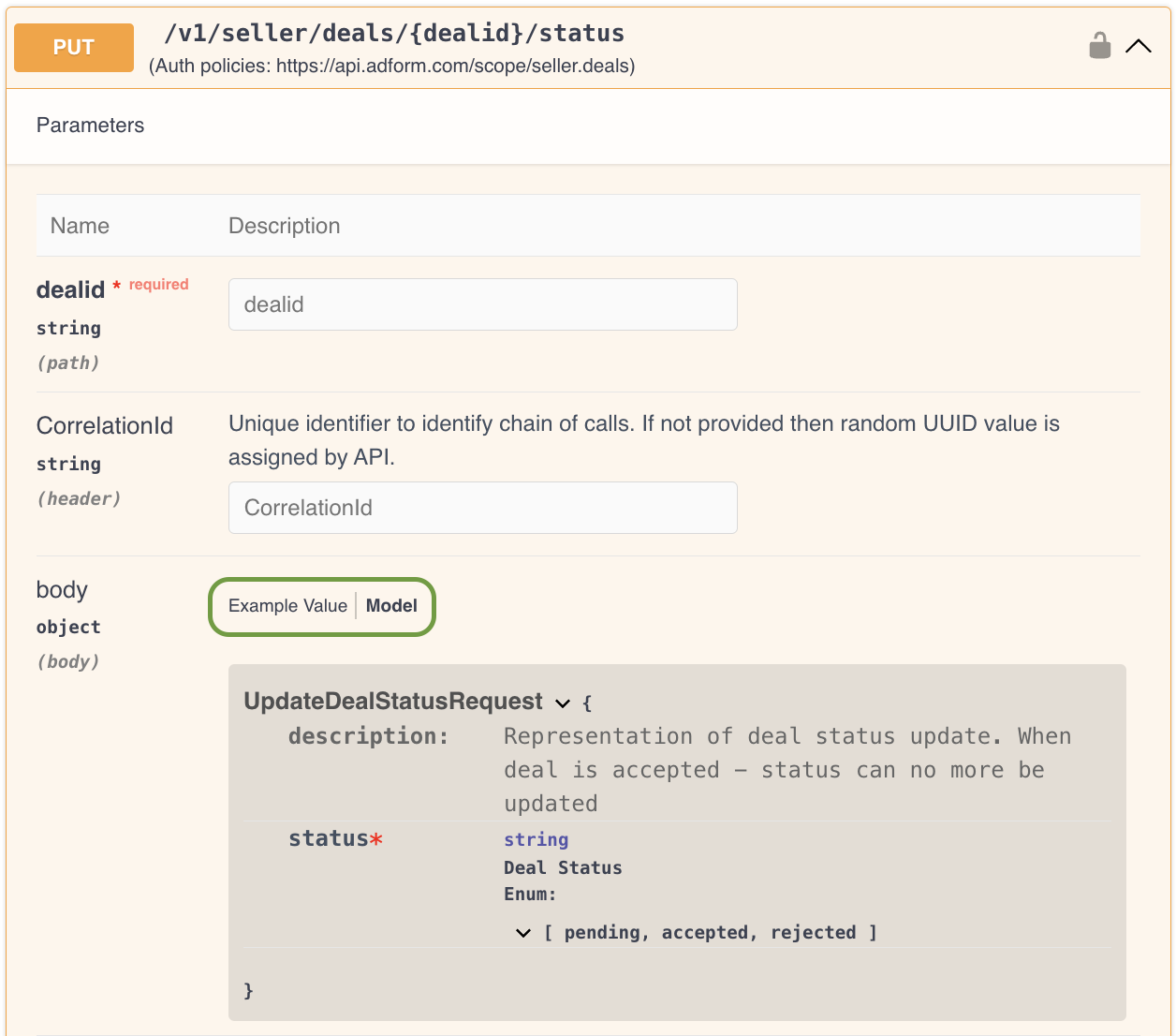Click the 'Unique identifier to identify chain' description
This screenshot has height=1036, width=1176.
[x=644, y=440]
